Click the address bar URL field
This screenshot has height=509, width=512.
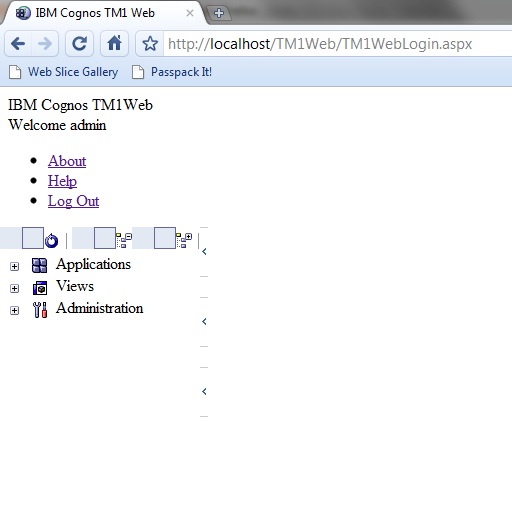pos(337,44)
